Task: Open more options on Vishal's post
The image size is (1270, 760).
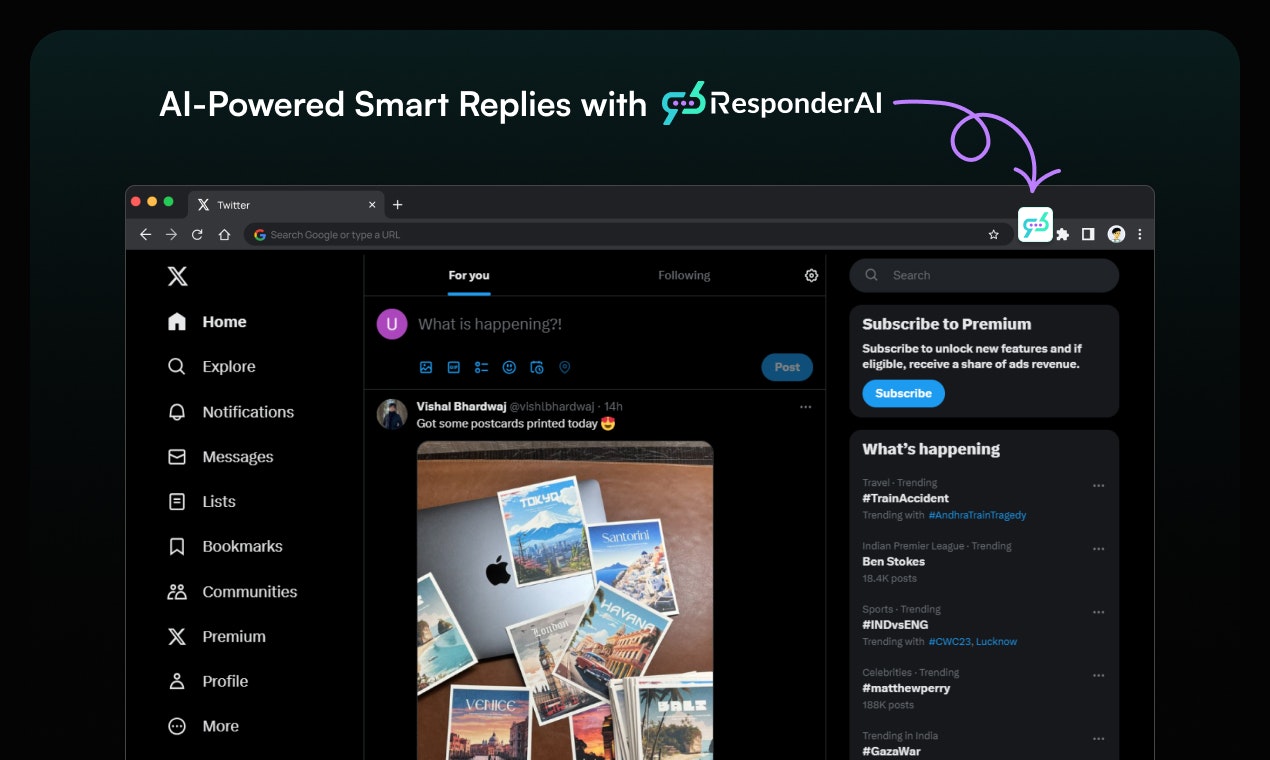Action: [x=805, y=407]
